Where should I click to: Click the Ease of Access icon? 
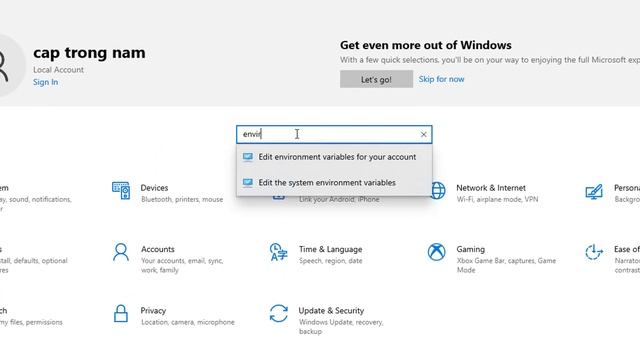point(594,252)
